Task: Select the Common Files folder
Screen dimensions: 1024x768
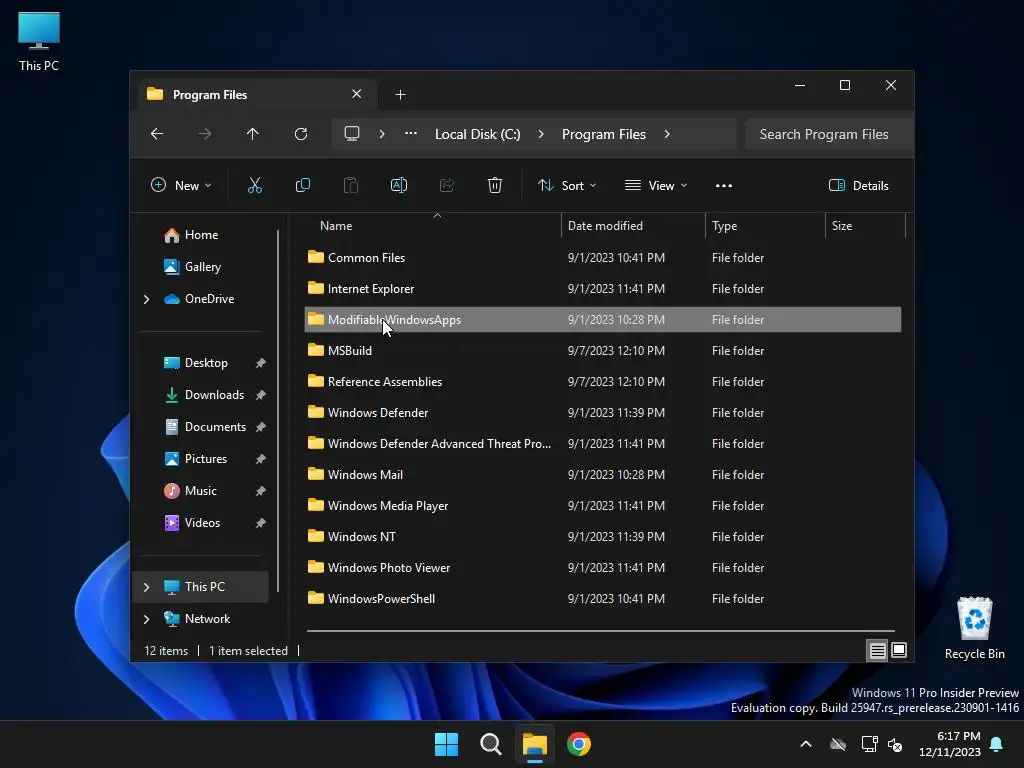Action: tap(603, 258)
